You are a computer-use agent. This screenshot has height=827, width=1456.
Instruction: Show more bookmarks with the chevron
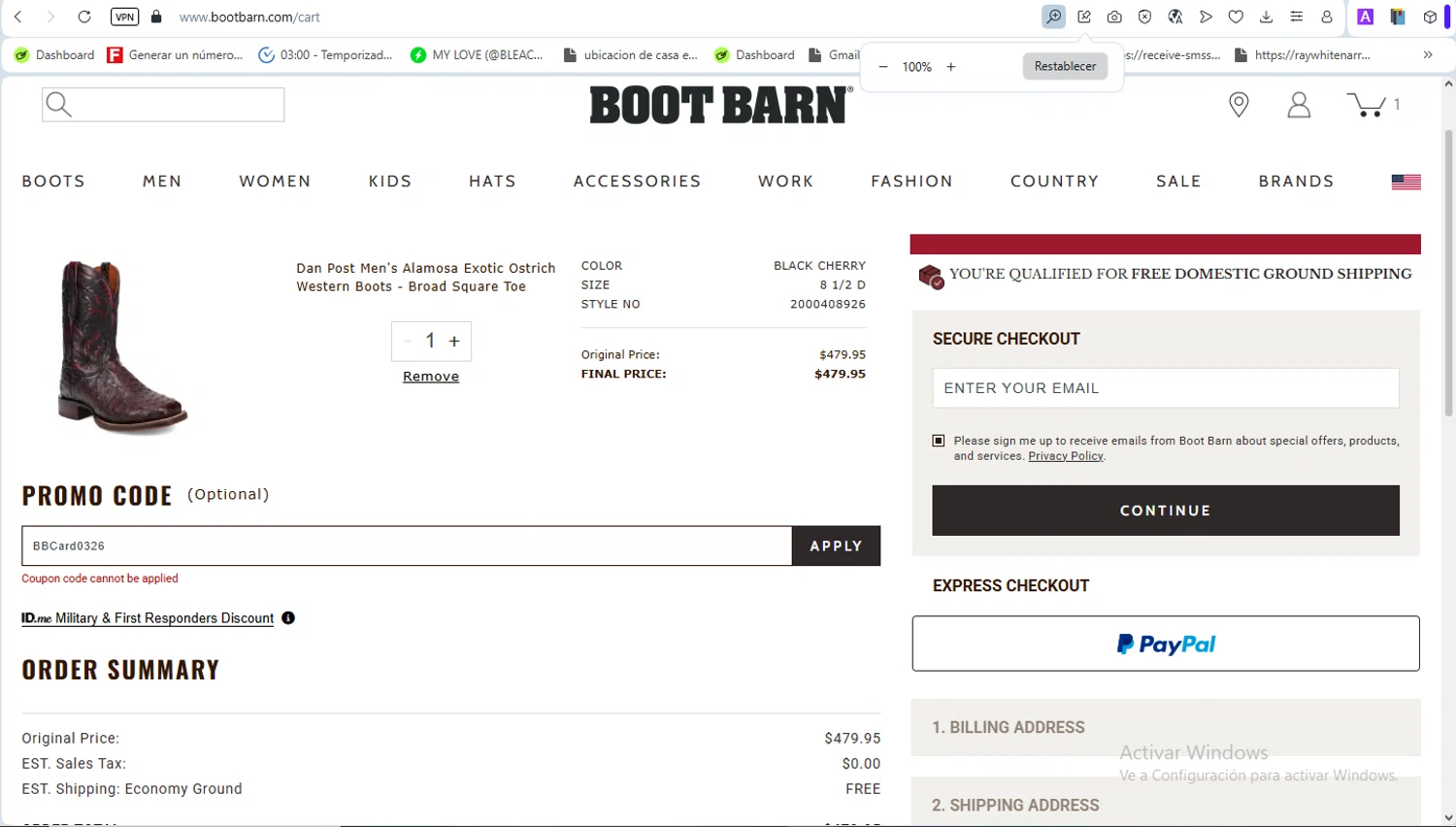[x=1428, y=55]
